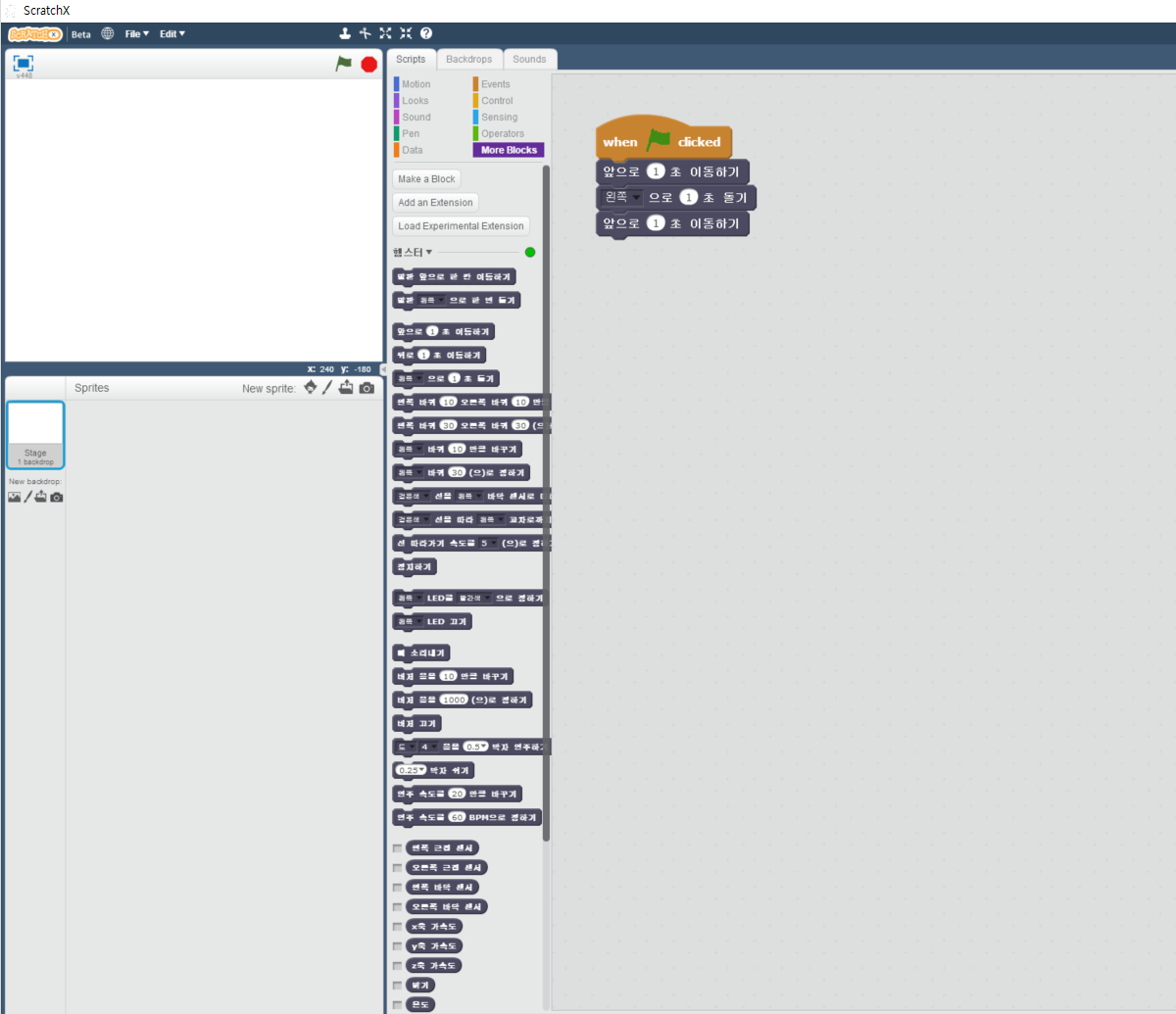Open direction dropdown in 말판 turn block
Image resolution: width=1176 pixels, height=1014 pixels.
(x=431, y=300)
